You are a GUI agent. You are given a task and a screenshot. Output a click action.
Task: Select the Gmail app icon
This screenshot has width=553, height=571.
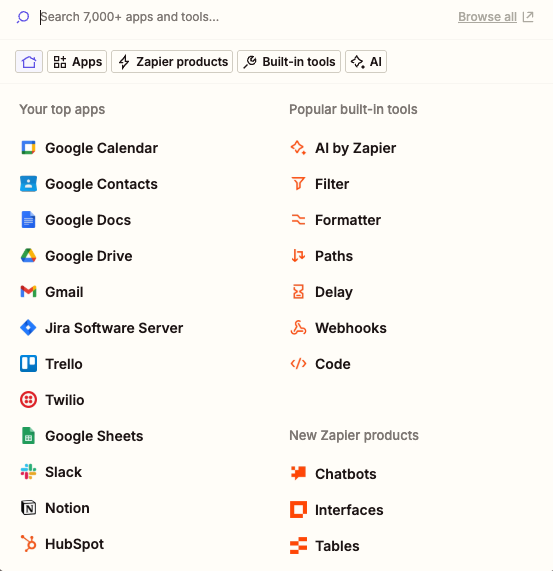point(28,292)
